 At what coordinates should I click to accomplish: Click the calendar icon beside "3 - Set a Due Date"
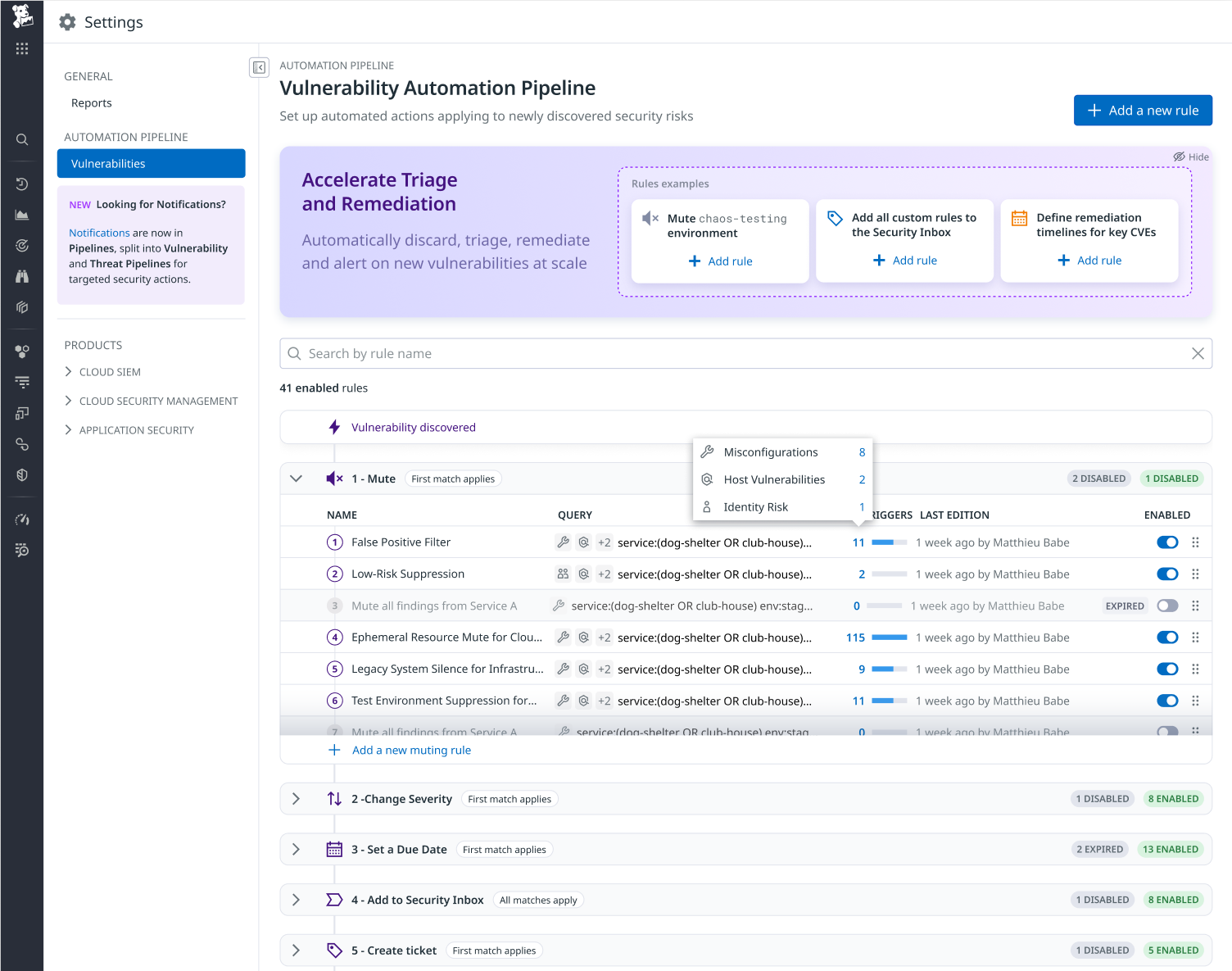click(334, 849)
